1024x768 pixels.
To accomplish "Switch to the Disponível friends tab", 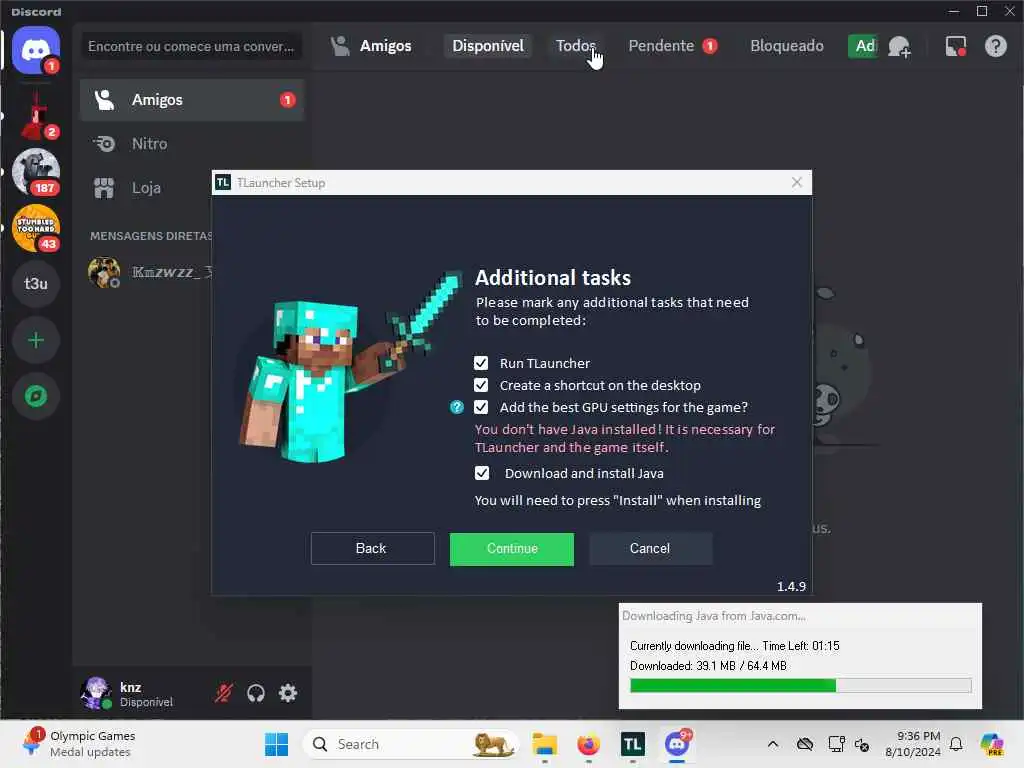I will pyautogui.click(x=488, y=46).
